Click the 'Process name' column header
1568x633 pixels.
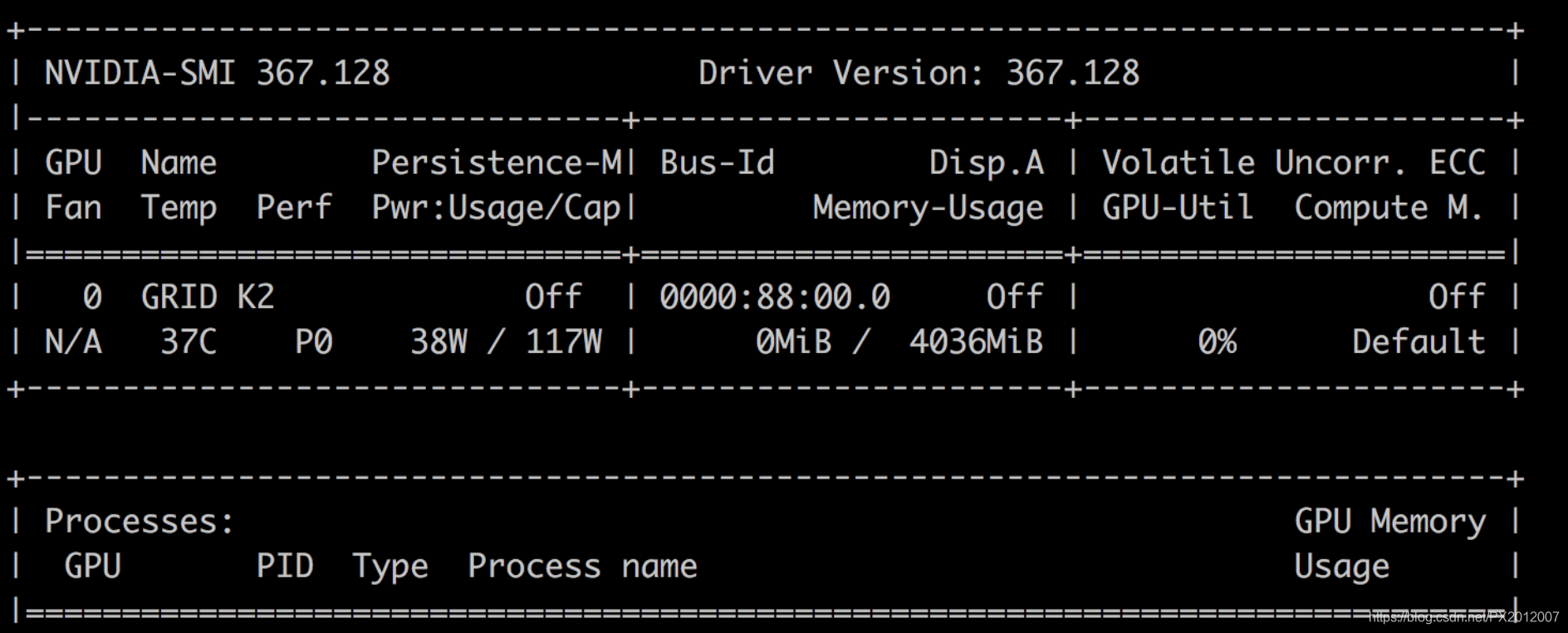(x=582, y=566)
